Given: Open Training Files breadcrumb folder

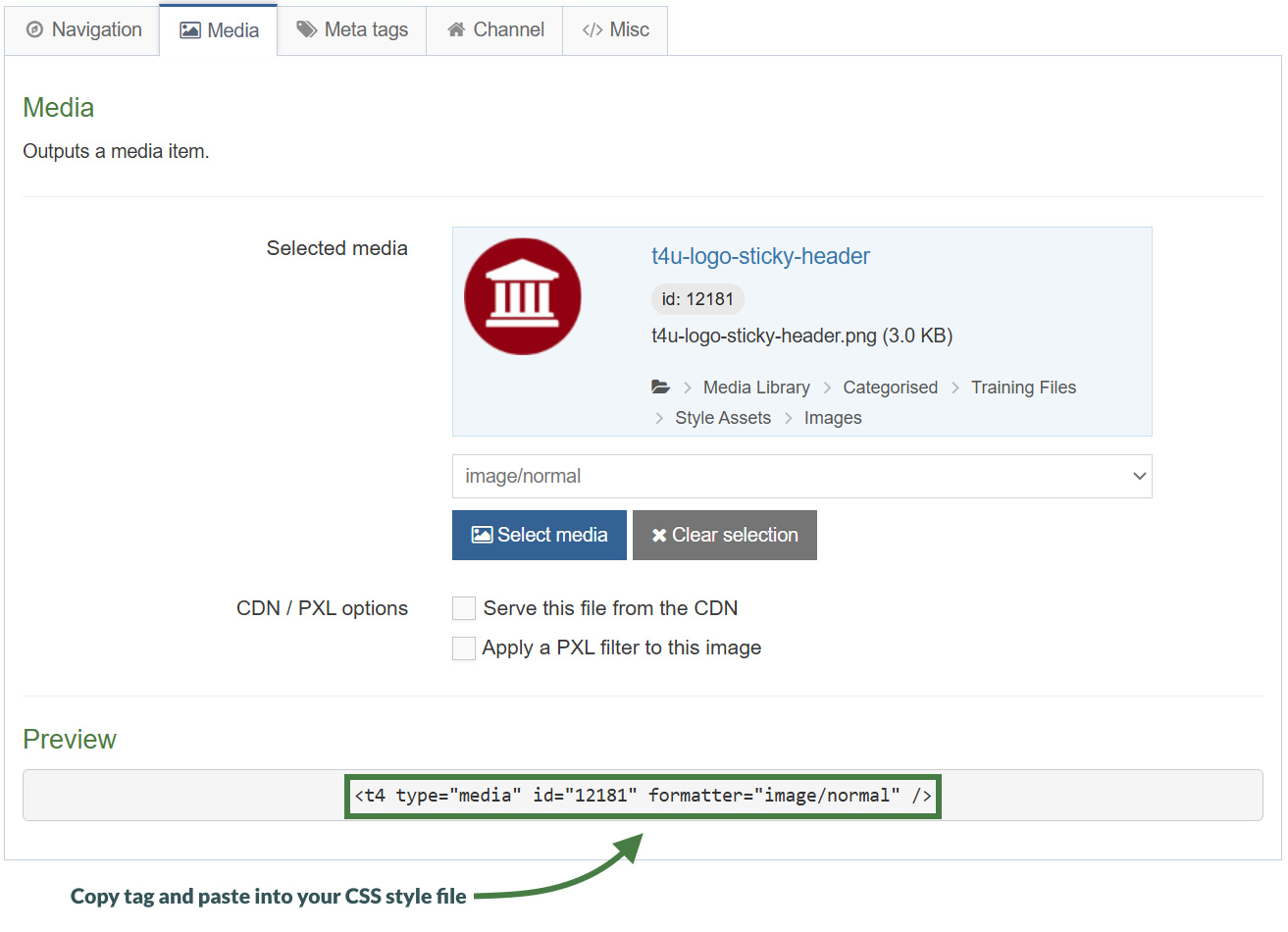Looking at the screenshot, I should click(1023, 388).
